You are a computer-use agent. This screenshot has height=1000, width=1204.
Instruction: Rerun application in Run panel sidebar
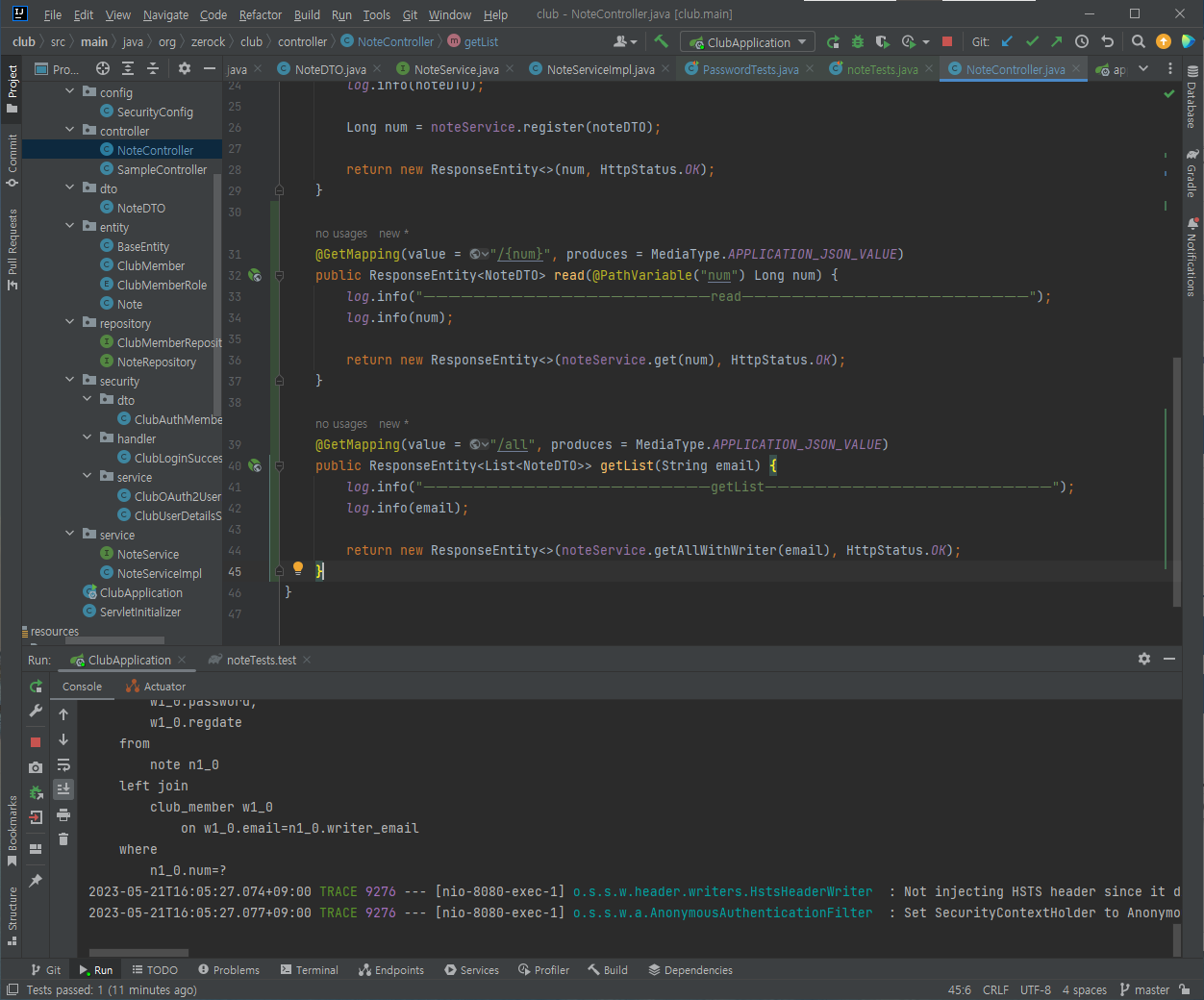[36, 686]
